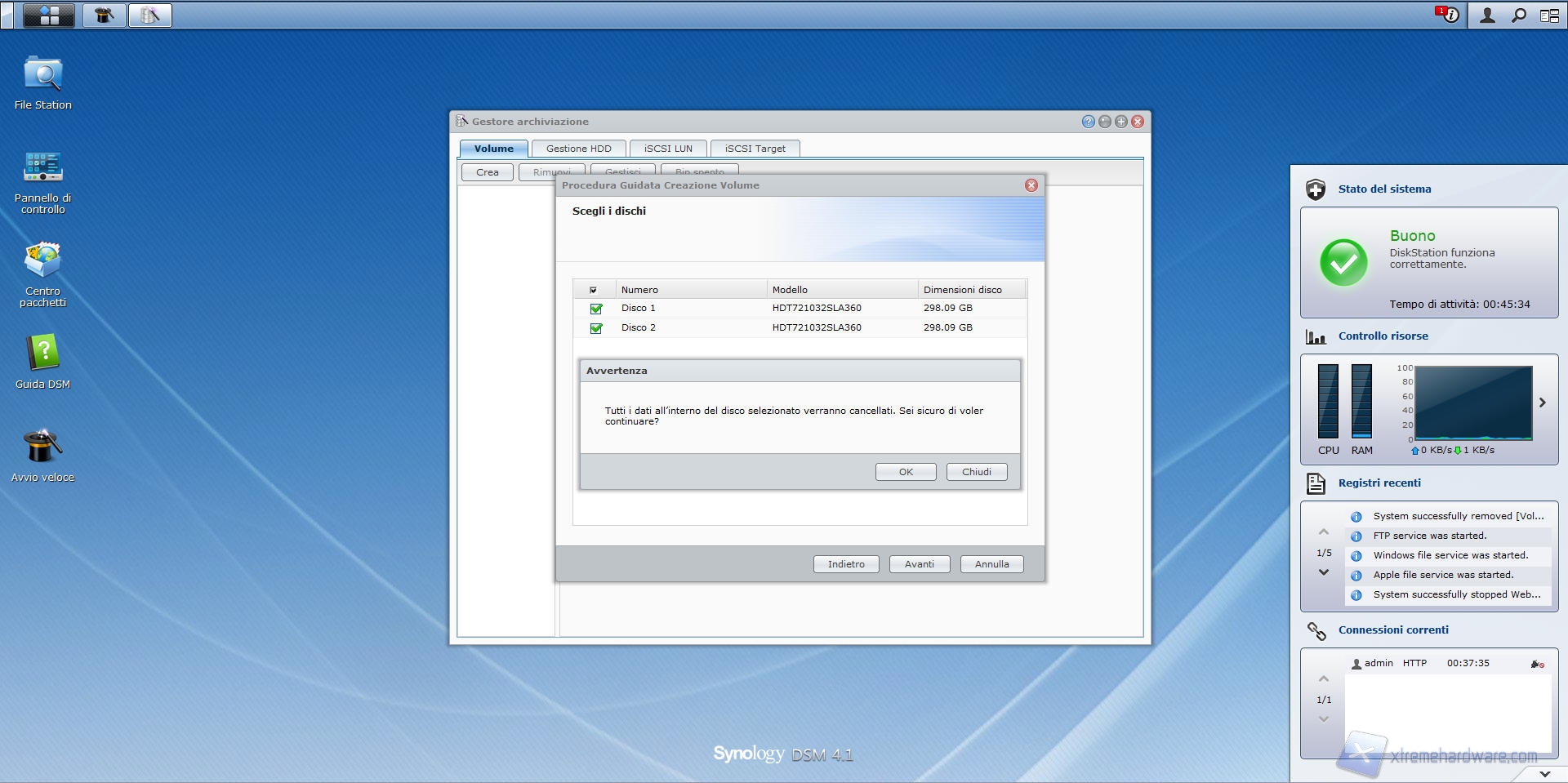Confirm warning with OK button
1568x783 pixels.
tap(905, 472)
